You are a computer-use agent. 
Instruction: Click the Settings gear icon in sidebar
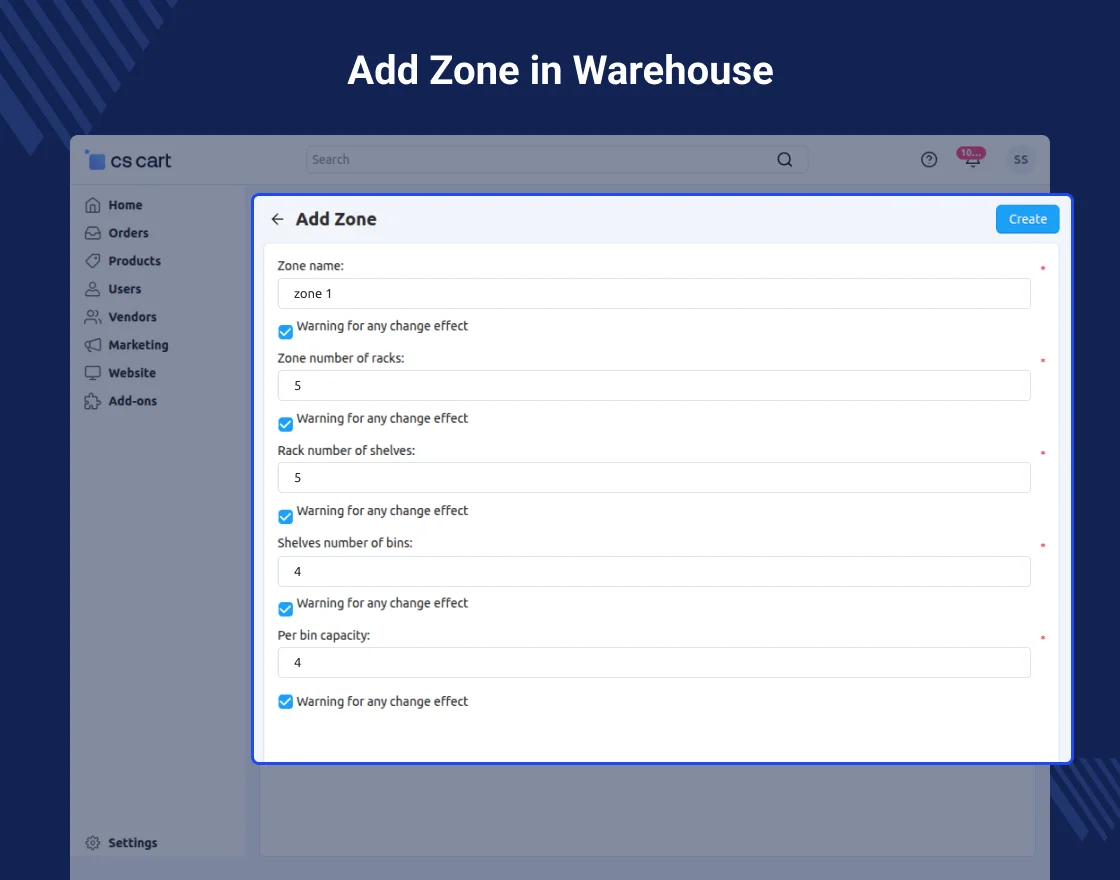point(93,843)
